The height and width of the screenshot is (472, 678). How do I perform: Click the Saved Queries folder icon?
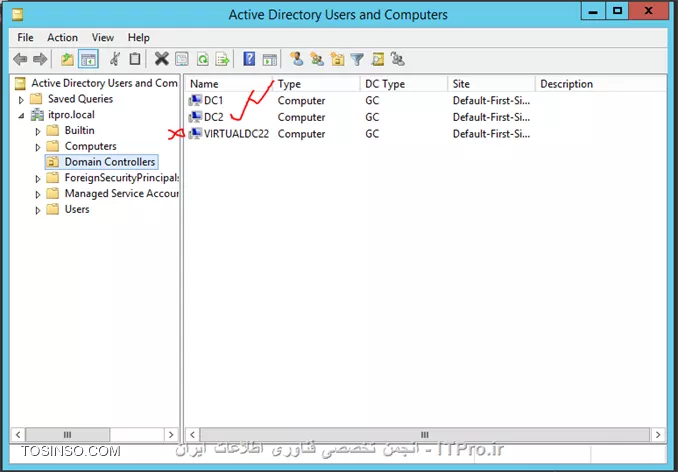tap(36, 99)
